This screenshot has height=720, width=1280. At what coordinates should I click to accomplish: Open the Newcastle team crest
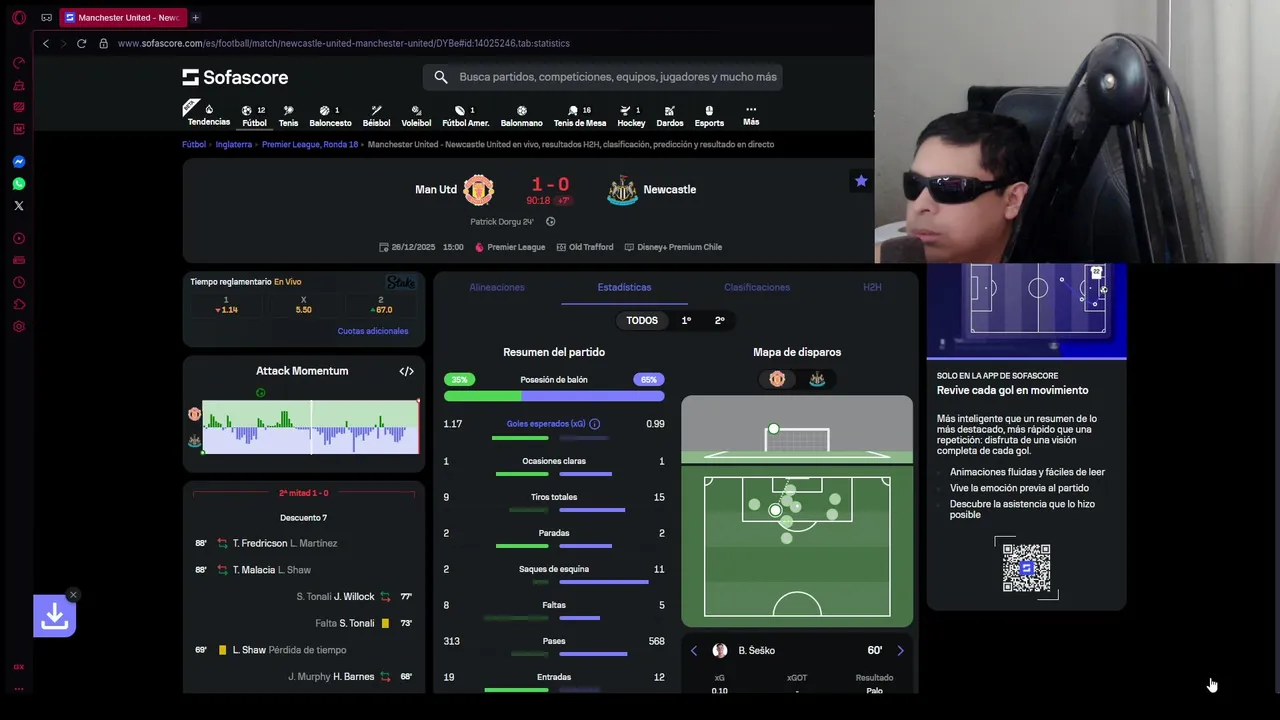[622, 190]
